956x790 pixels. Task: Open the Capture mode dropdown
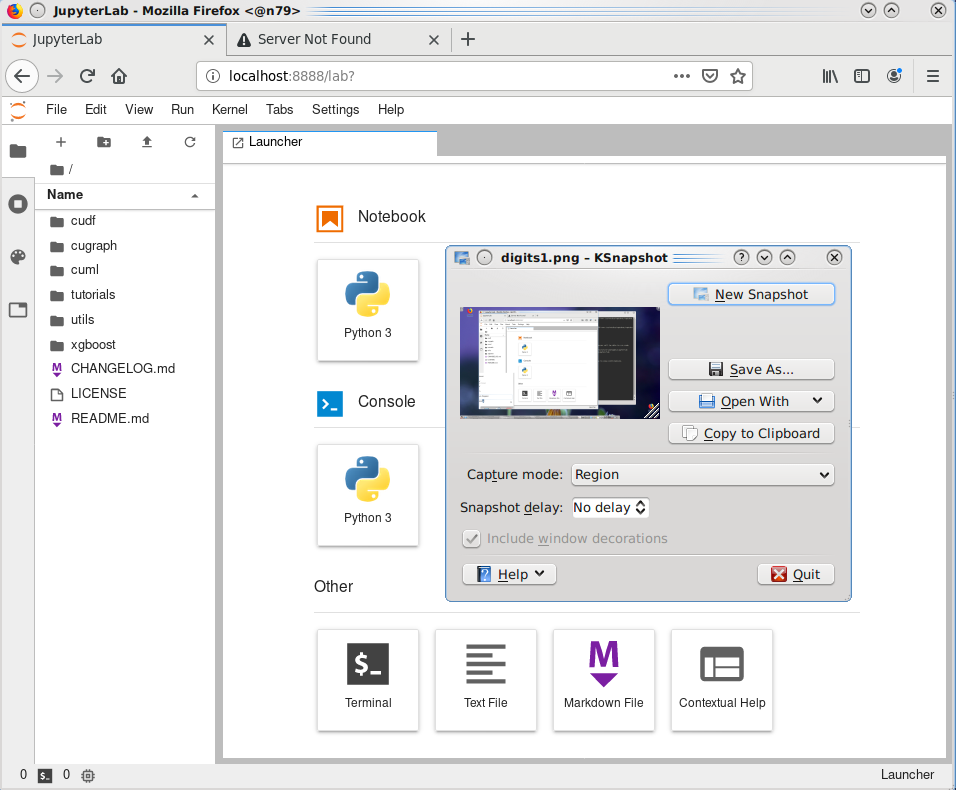(702, 475)
